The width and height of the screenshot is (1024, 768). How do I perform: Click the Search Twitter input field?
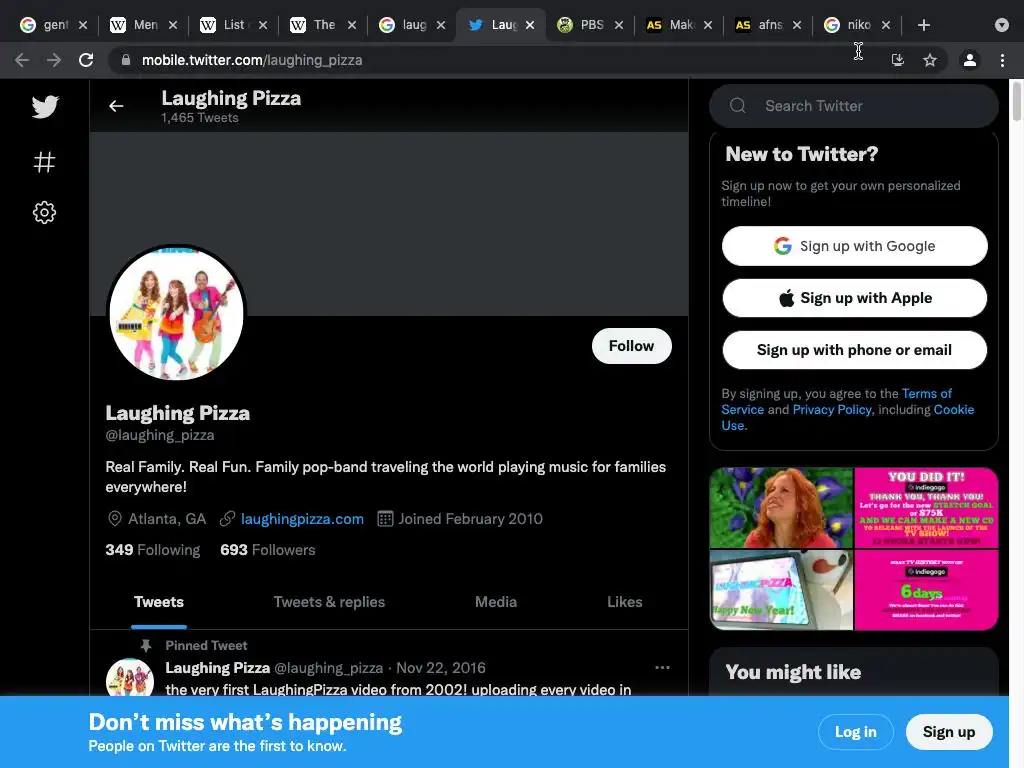click(x=854, y=106)
